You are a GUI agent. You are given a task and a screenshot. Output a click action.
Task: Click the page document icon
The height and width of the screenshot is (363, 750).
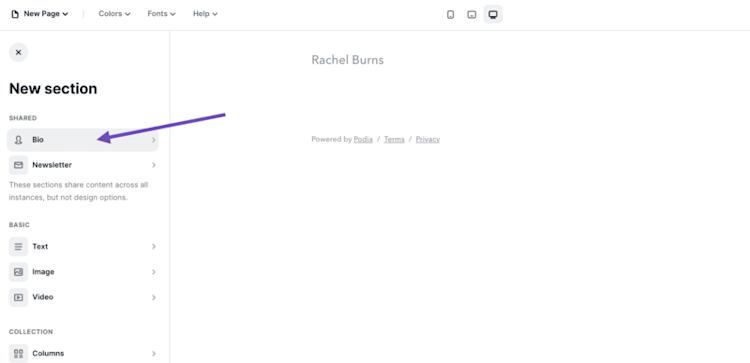tap(15, 14)
